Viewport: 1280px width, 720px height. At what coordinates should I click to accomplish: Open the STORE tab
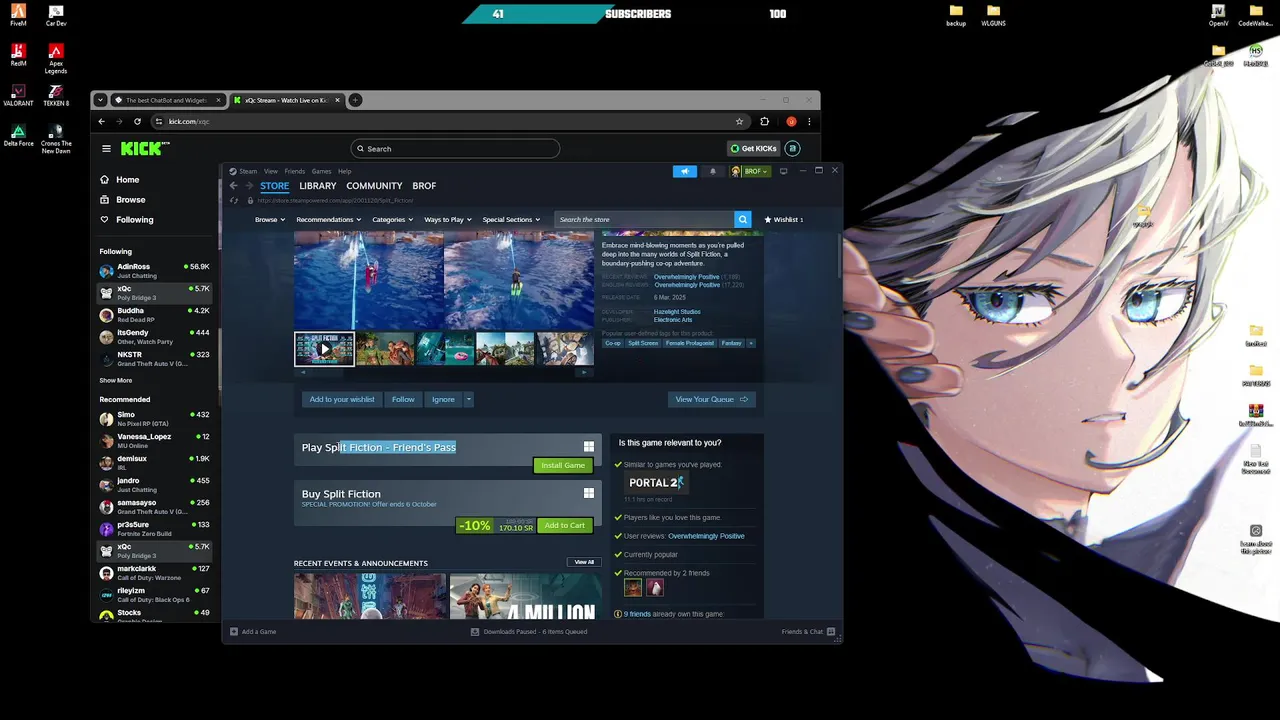[x=275, y=186]
